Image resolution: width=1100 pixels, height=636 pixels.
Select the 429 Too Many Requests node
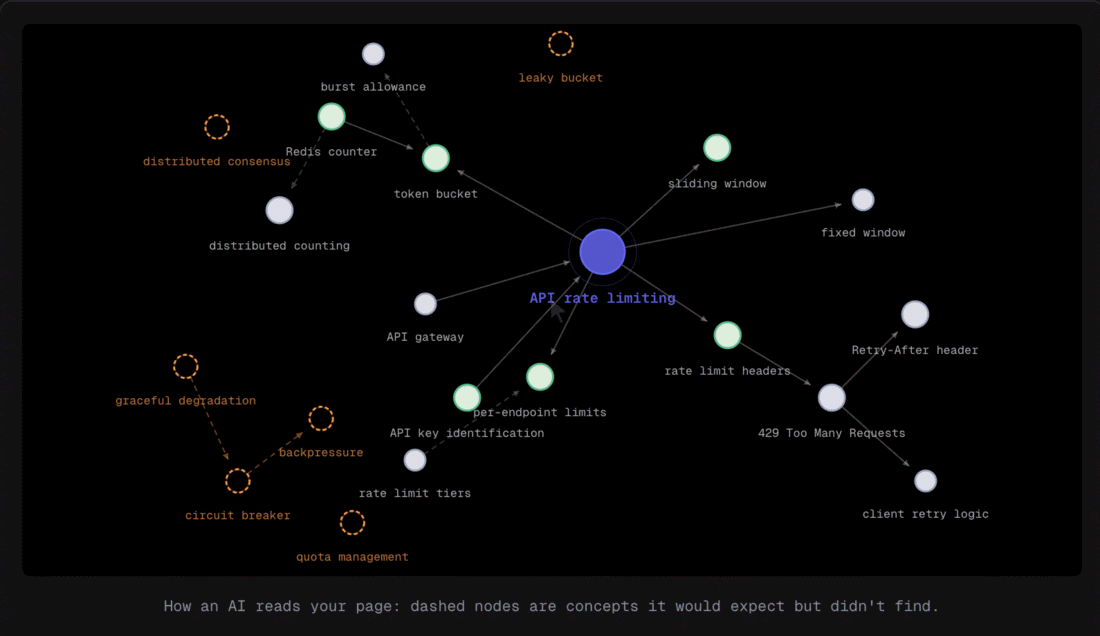click(831, 398)
